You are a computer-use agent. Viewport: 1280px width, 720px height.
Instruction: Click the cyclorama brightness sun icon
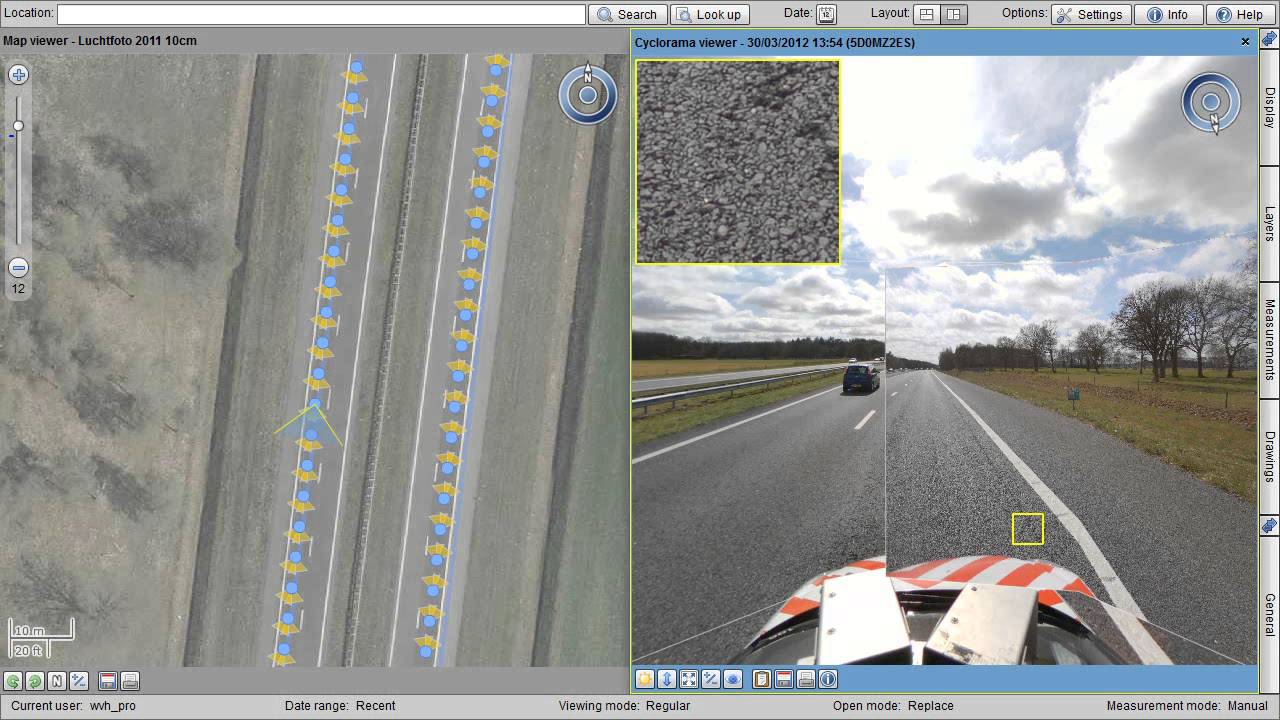[x=645, y=679]
